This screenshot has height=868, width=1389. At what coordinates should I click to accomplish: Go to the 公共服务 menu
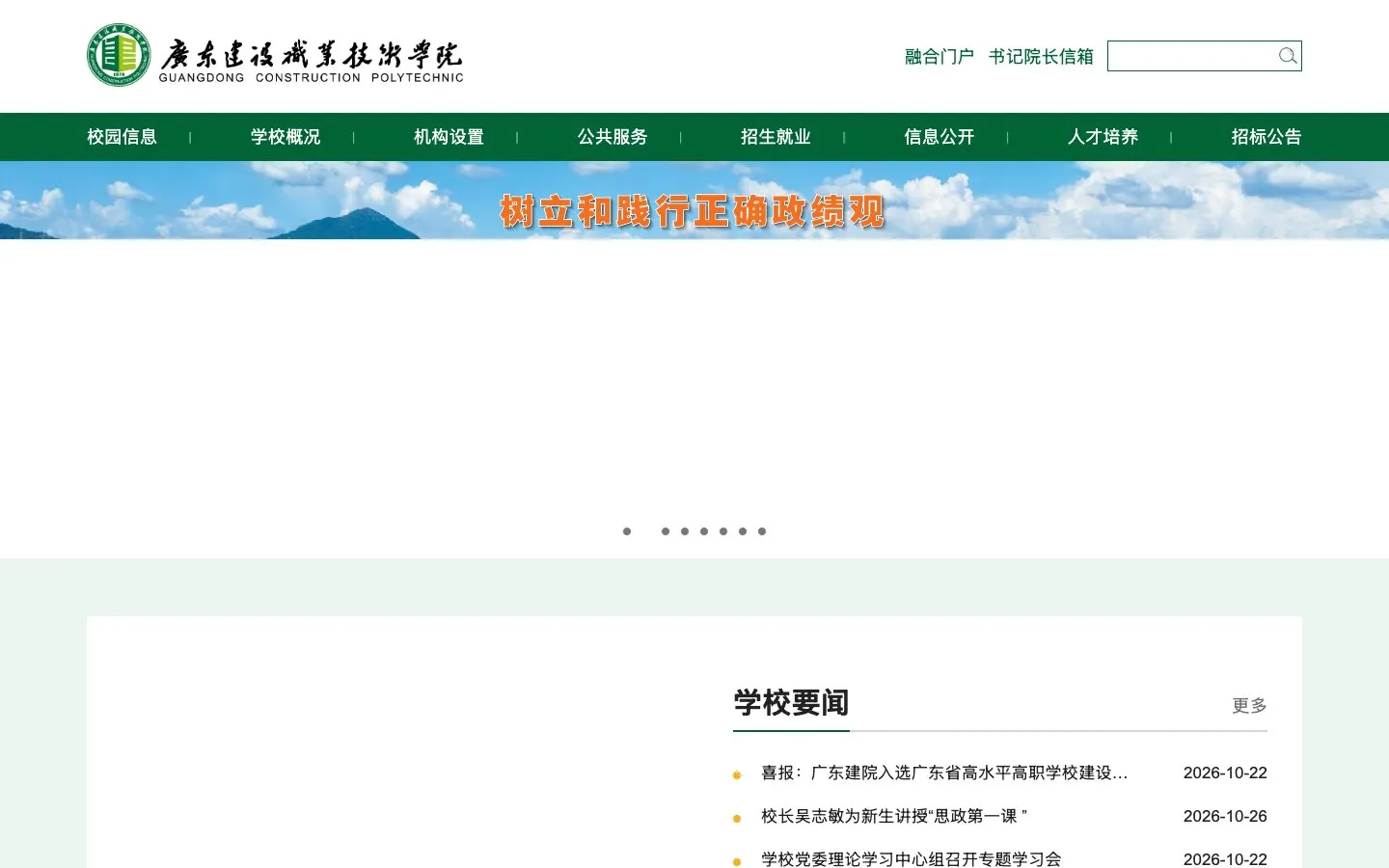tap(613, 137)
